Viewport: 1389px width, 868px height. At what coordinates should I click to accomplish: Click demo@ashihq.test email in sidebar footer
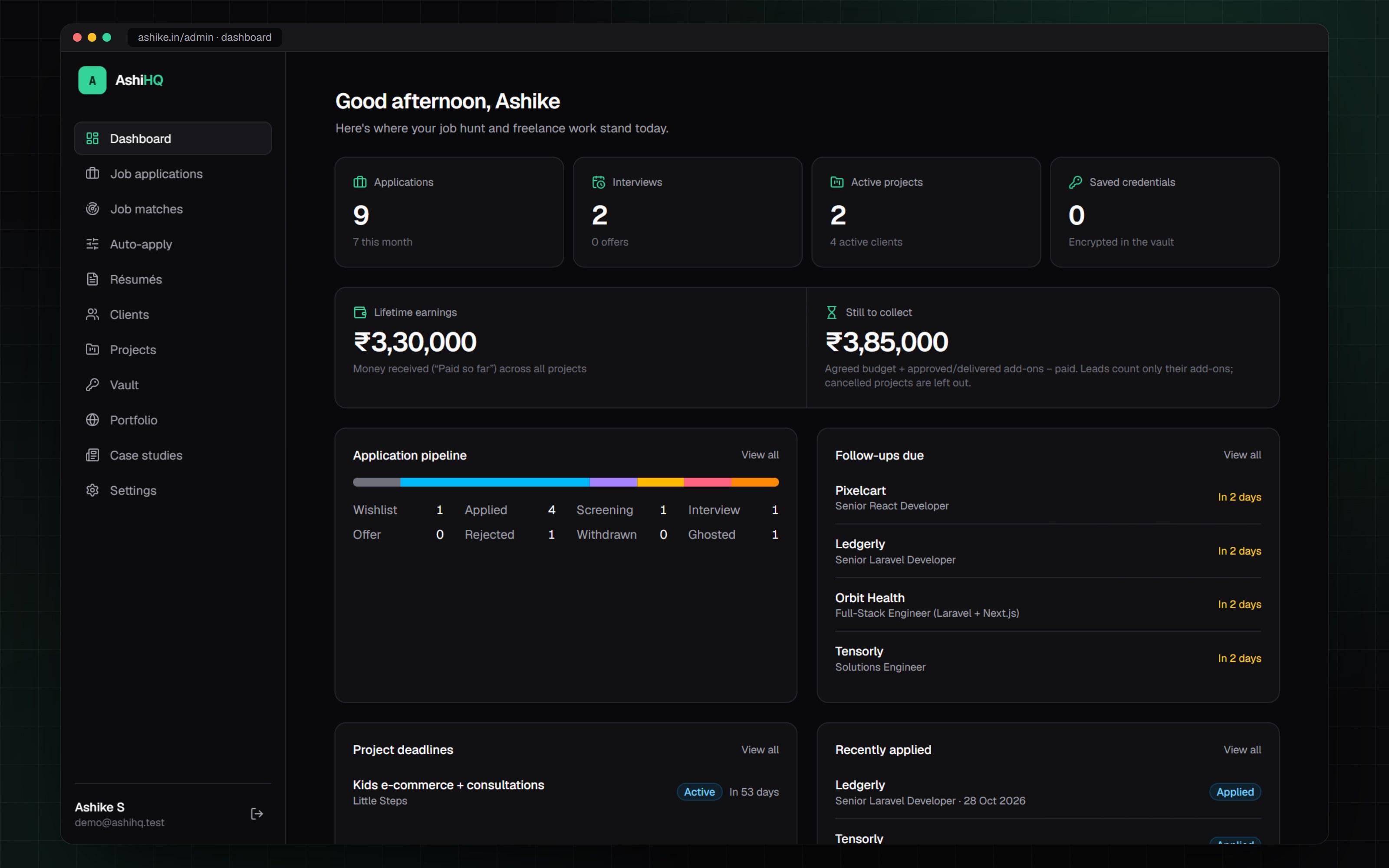click(x=119, y=823)
